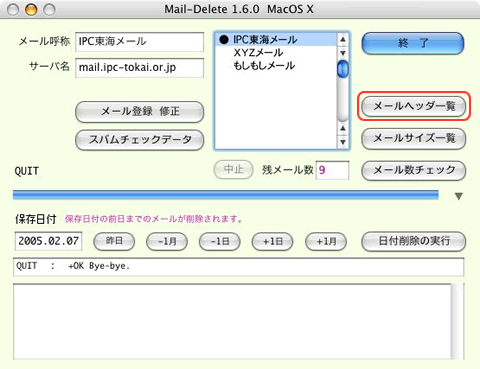Execute 日付削除の実行

tap(414, 241)
